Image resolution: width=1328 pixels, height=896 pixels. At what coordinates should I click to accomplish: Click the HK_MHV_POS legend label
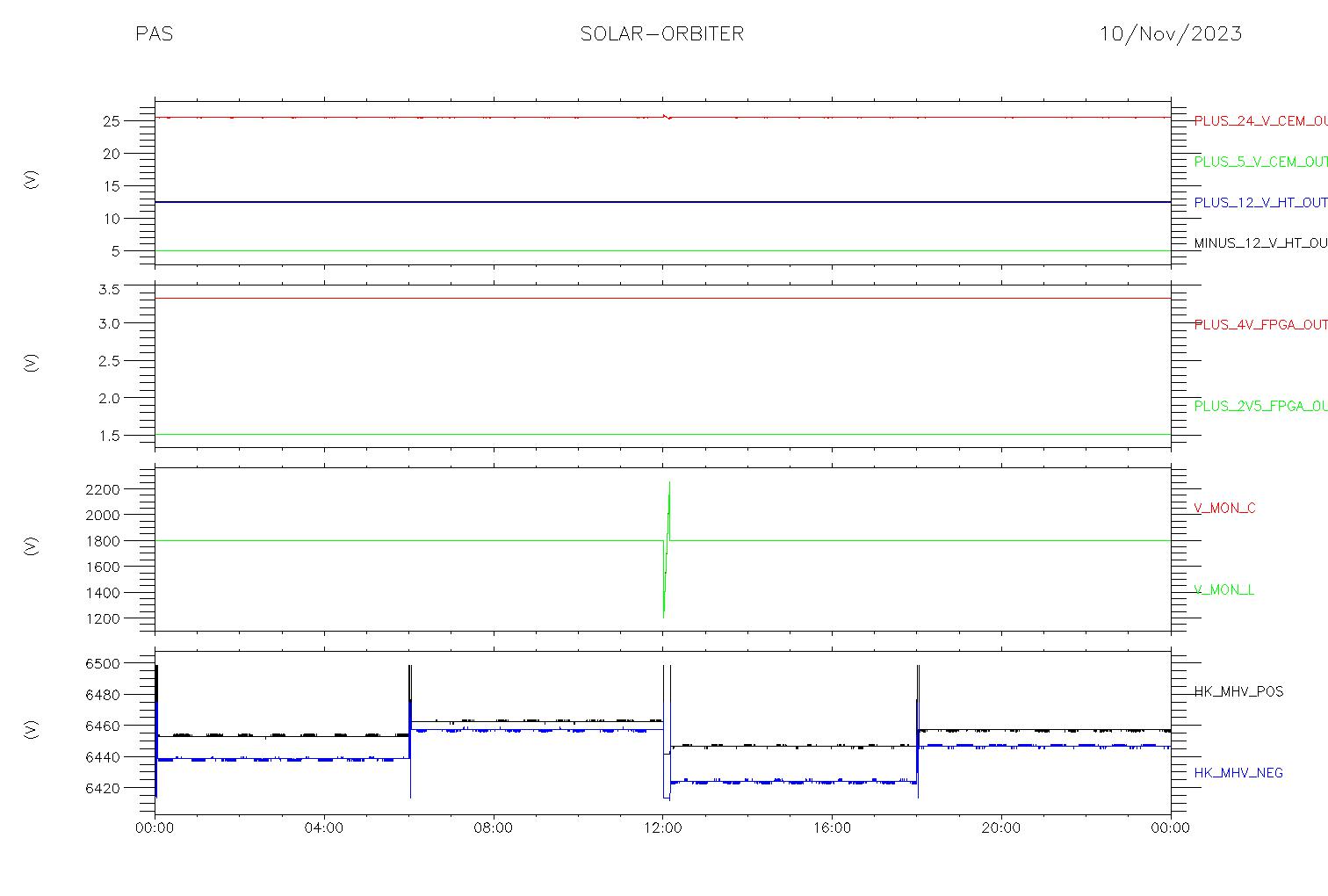1238,691
